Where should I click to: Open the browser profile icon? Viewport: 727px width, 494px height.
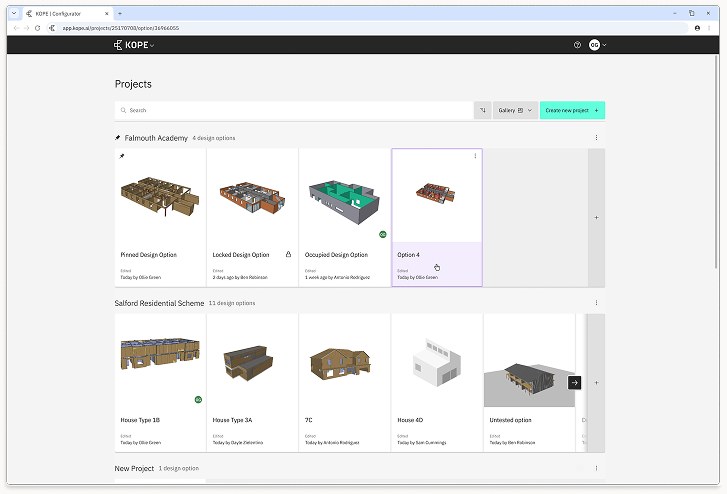(x=697, y=28)
